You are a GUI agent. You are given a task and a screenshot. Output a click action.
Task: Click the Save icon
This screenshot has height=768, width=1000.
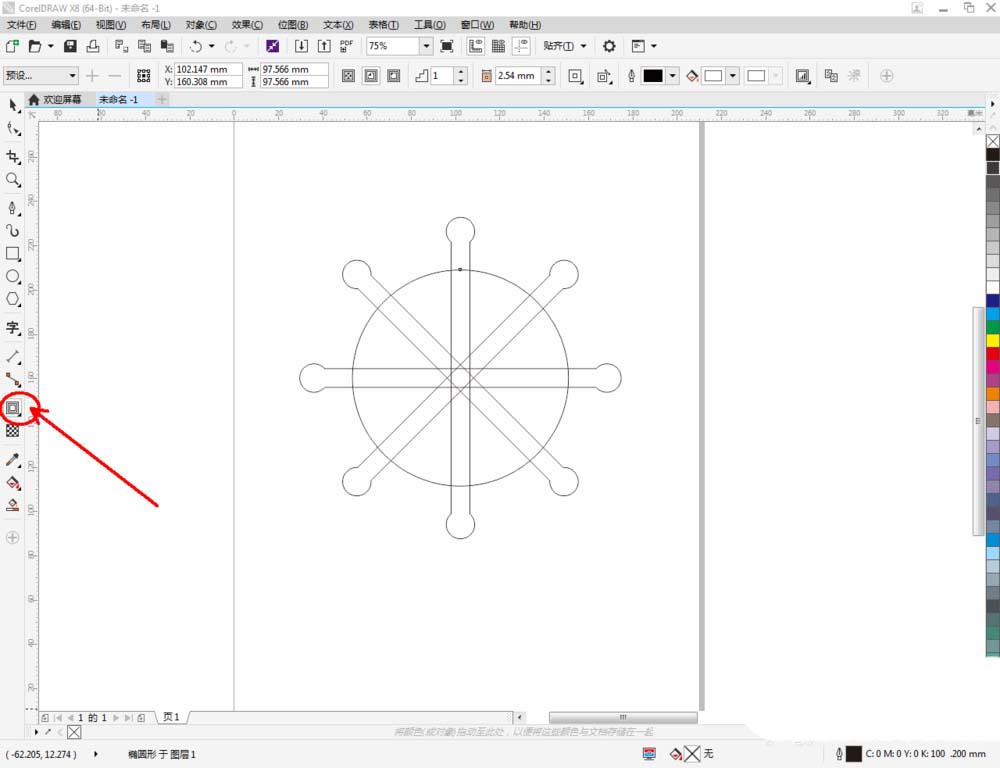point(70,46)
